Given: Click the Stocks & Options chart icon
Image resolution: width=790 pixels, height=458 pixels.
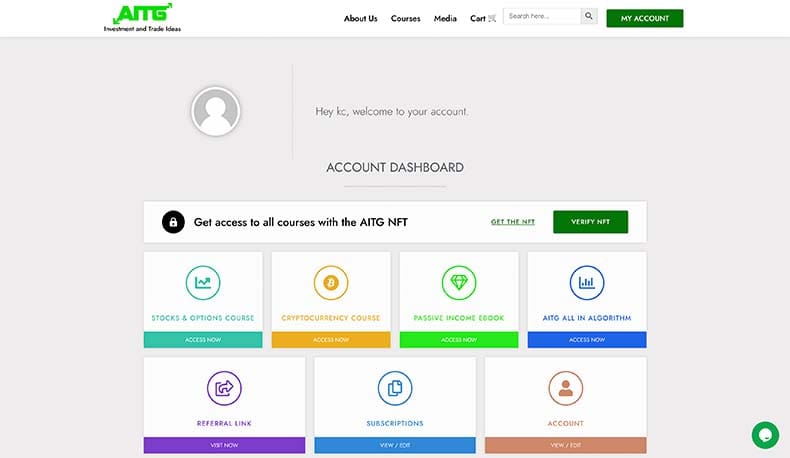Looking at the screenshot, I should [203, 283].
